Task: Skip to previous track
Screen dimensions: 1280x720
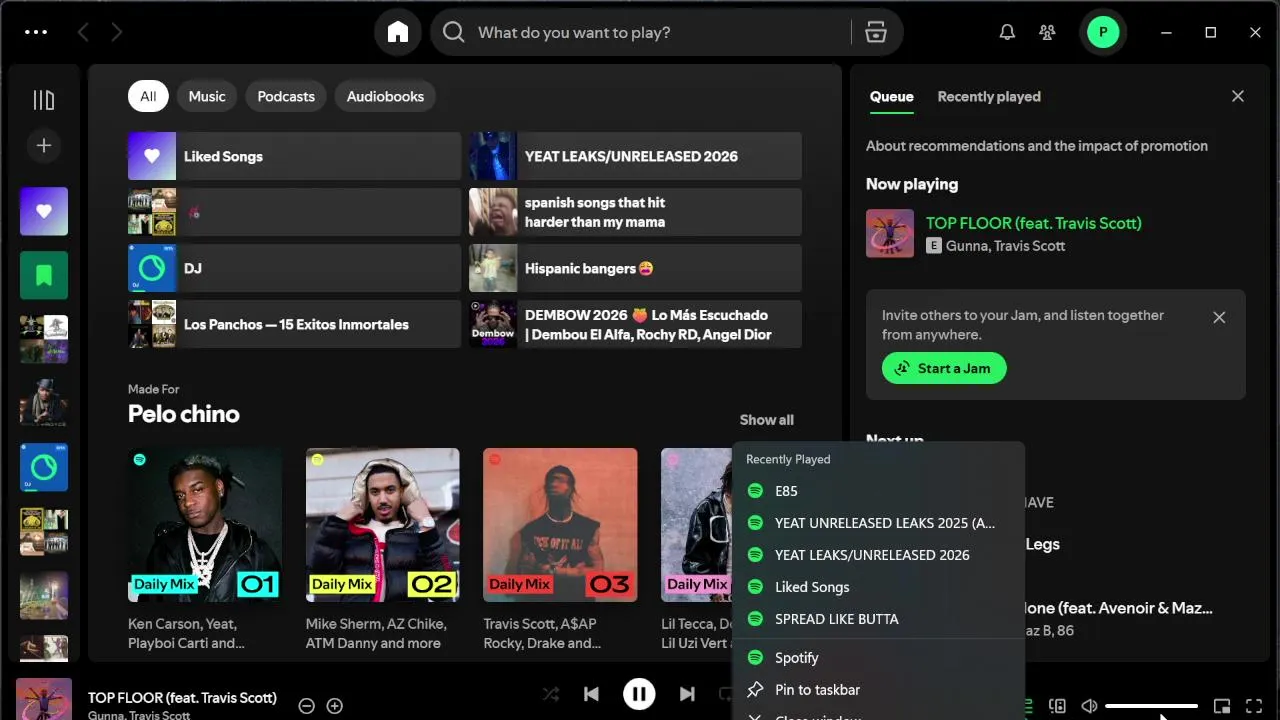Action: tap(591, 694)
